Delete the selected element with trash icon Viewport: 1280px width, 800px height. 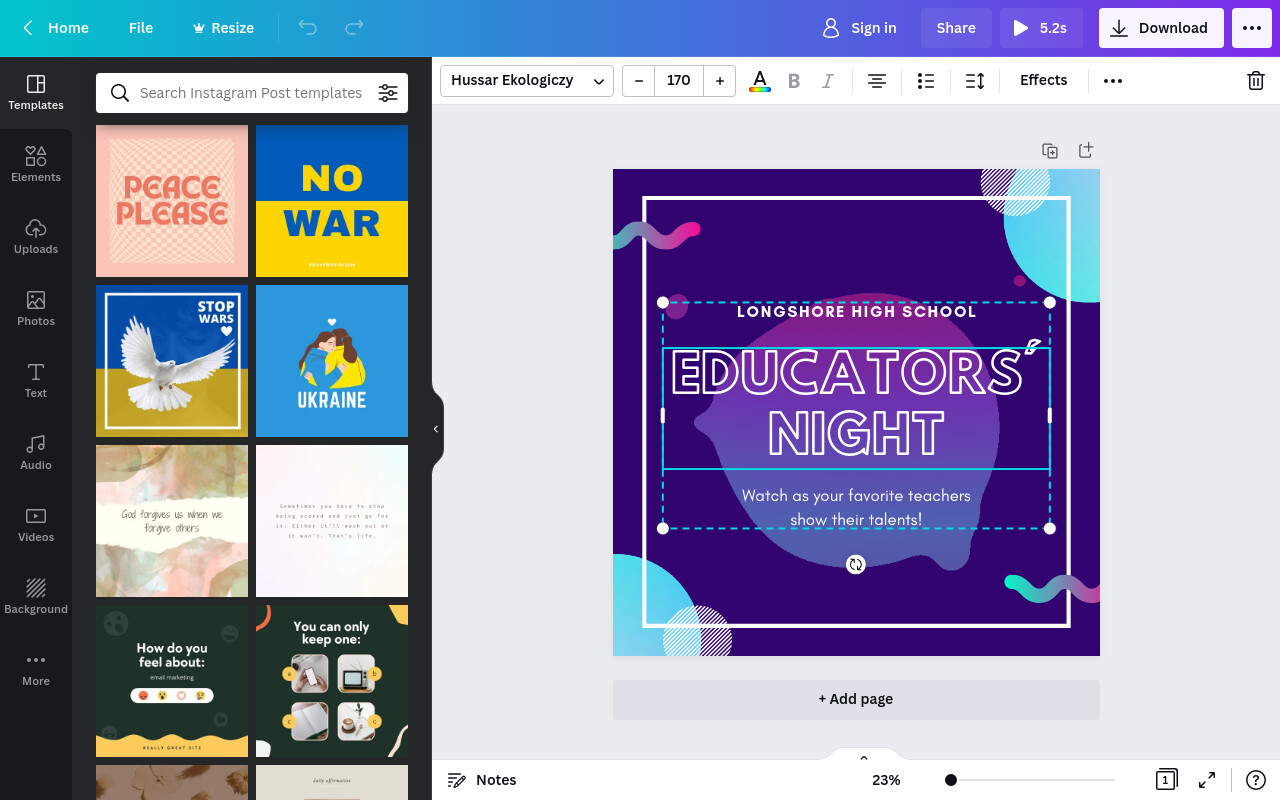coord(1256,80)
